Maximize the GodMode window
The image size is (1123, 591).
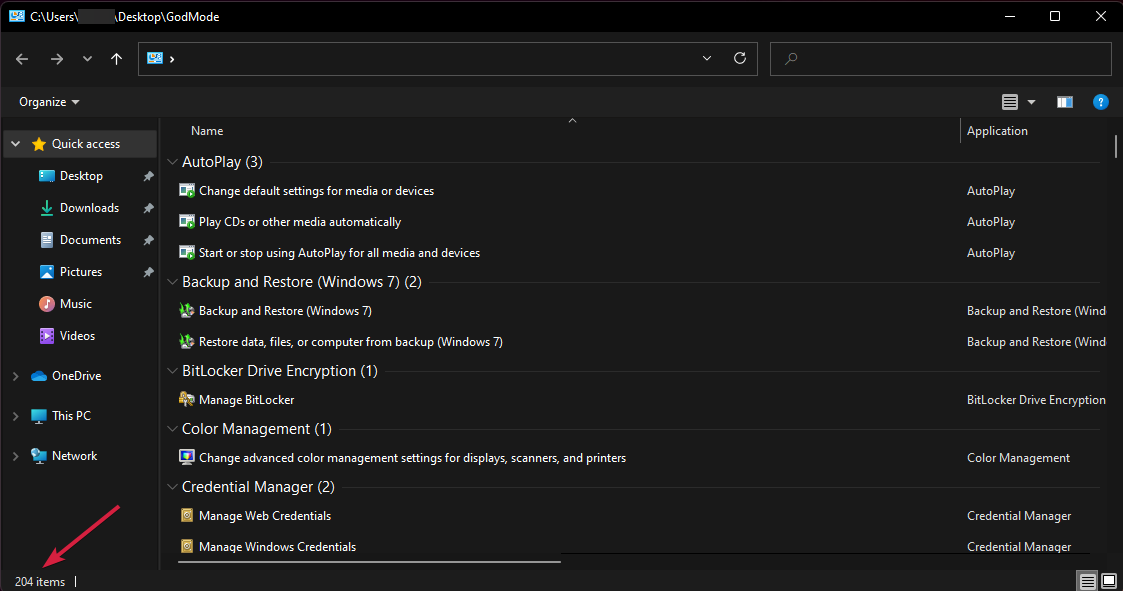coord(1055,16)
